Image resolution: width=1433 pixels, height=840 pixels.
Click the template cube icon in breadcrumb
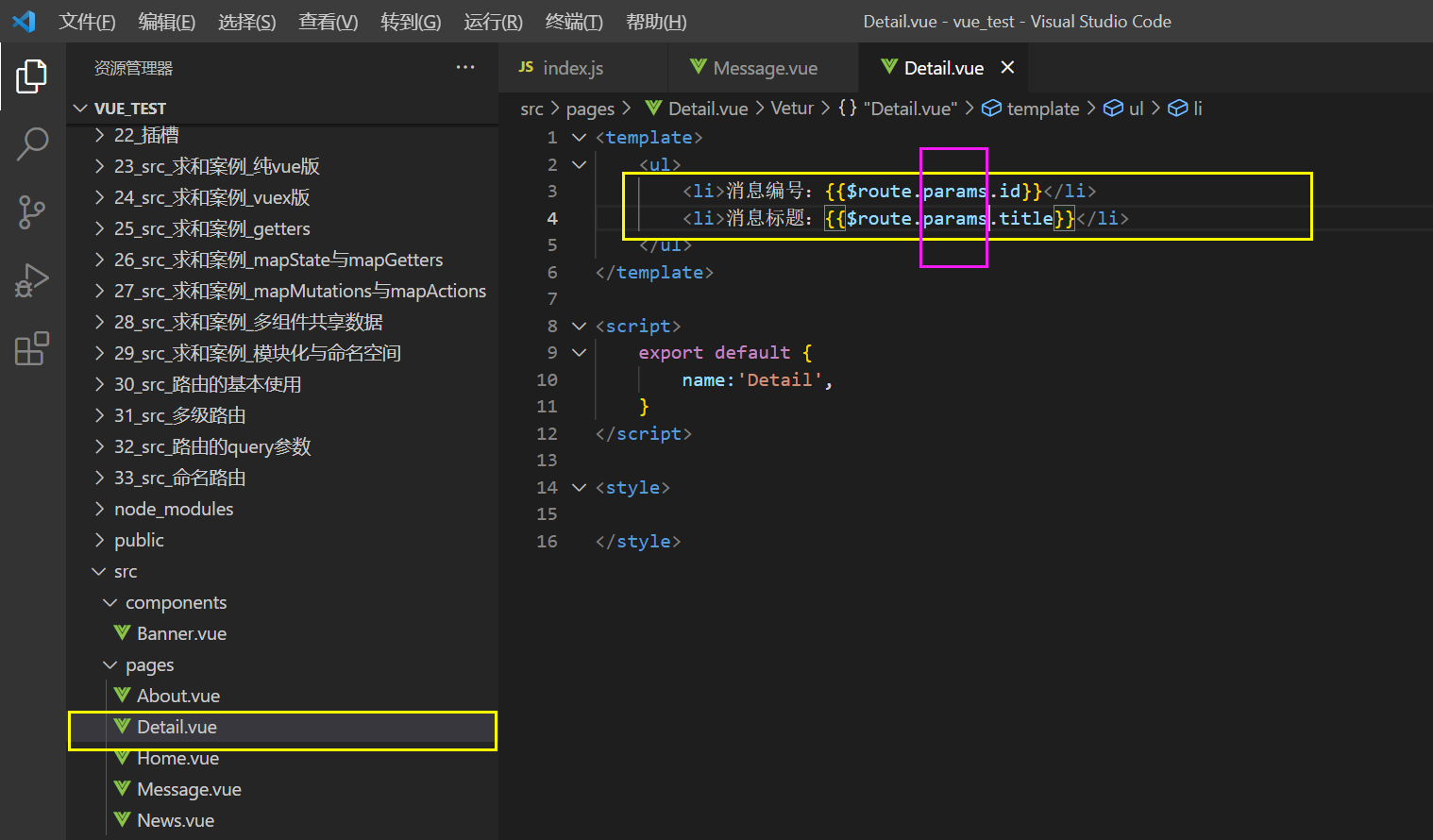(x=991, y=108)
